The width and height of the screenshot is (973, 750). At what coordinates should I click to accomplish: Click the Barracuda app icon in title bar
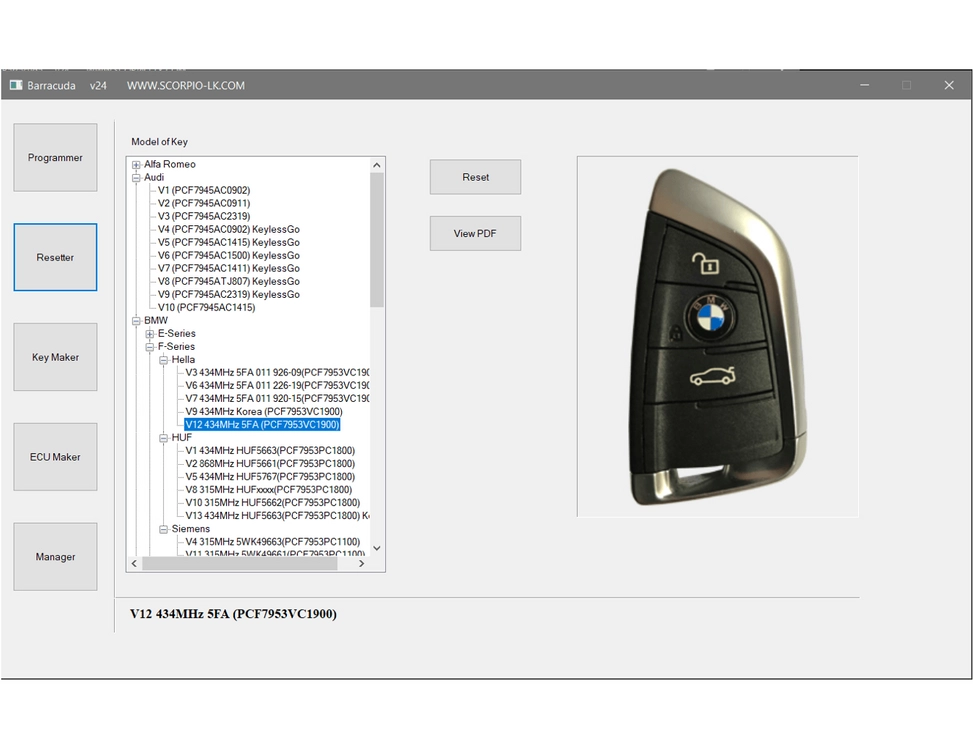(16, 85)
